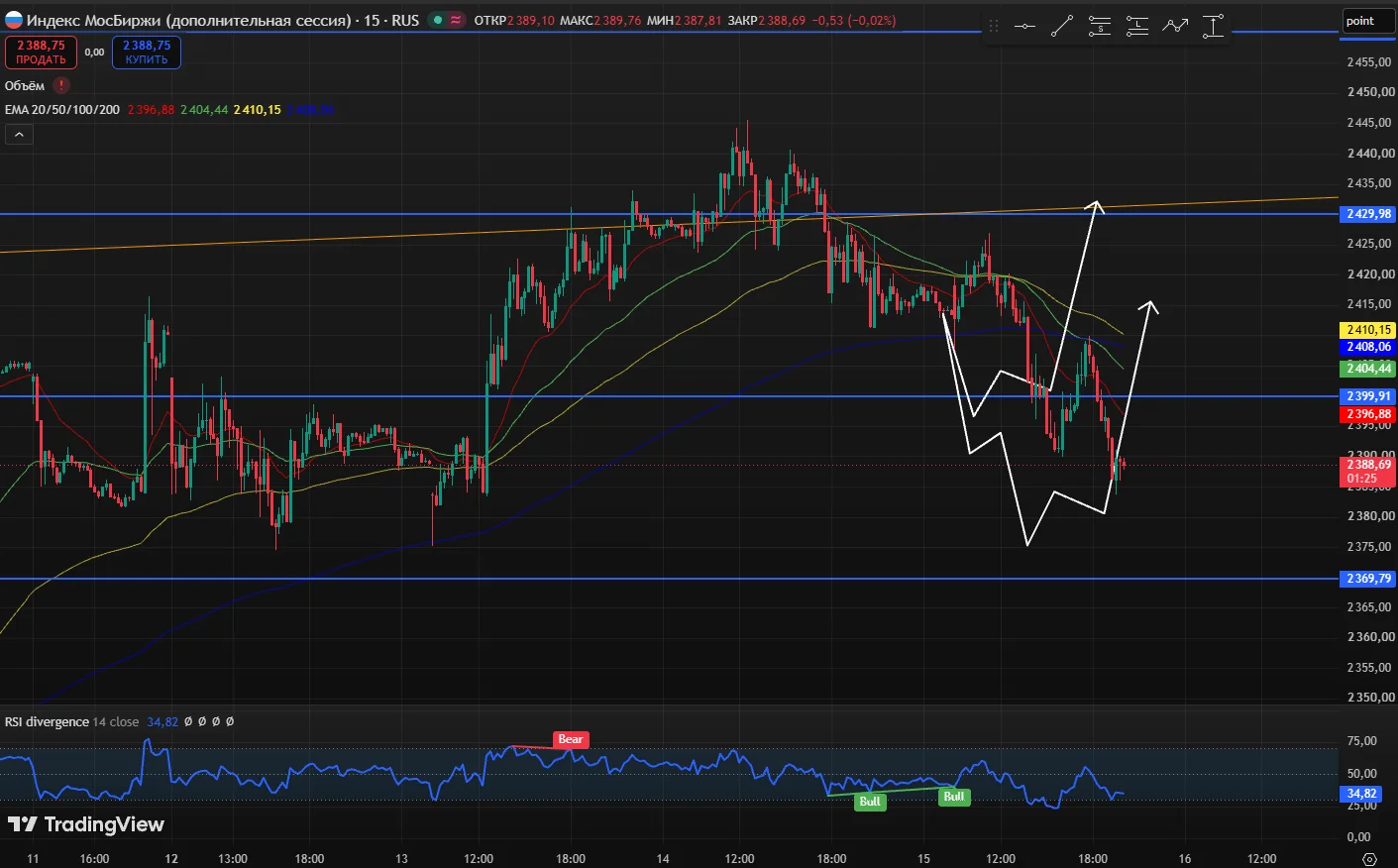
Task: Click the RSI value label 34,82
Action: pyautogui.click(x=1361, y=794)
